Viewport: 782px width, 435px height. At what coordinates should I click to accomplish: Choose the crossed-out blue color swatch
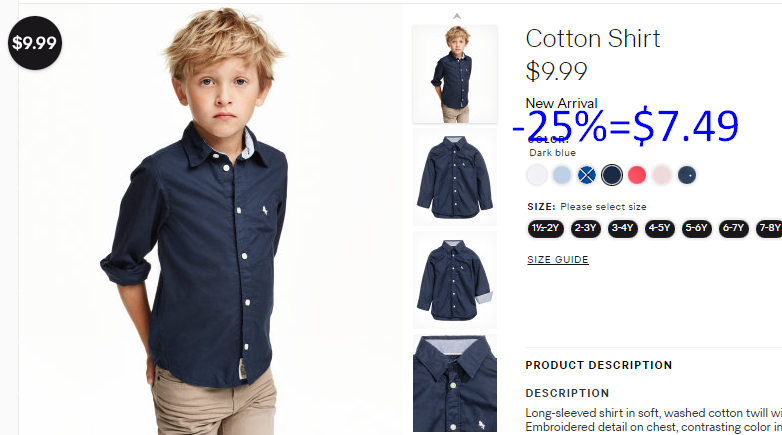coord(586,175)
